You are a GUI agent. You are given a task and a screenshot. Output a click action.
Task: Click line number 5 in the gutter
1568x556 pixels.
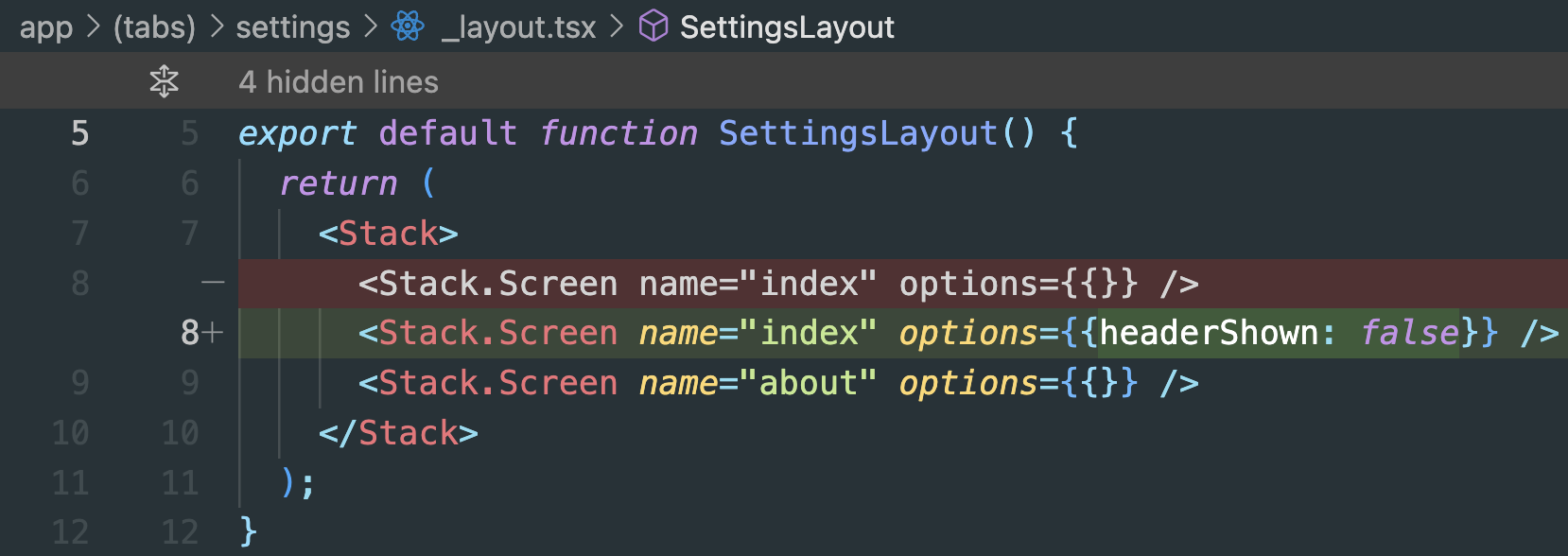[79, 133]
